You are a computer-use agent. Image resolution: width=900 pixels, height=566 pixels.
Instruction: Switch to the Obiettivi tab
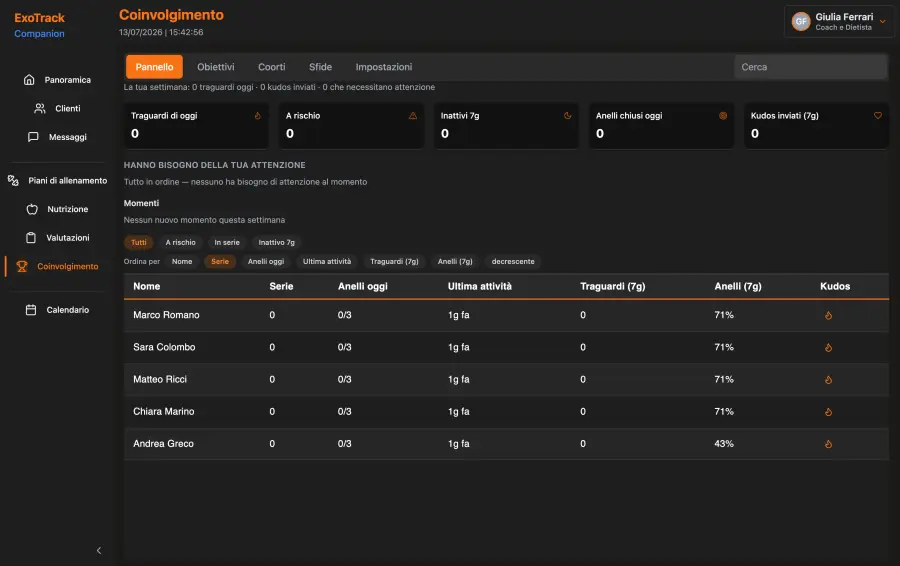[x=216, y=67]
